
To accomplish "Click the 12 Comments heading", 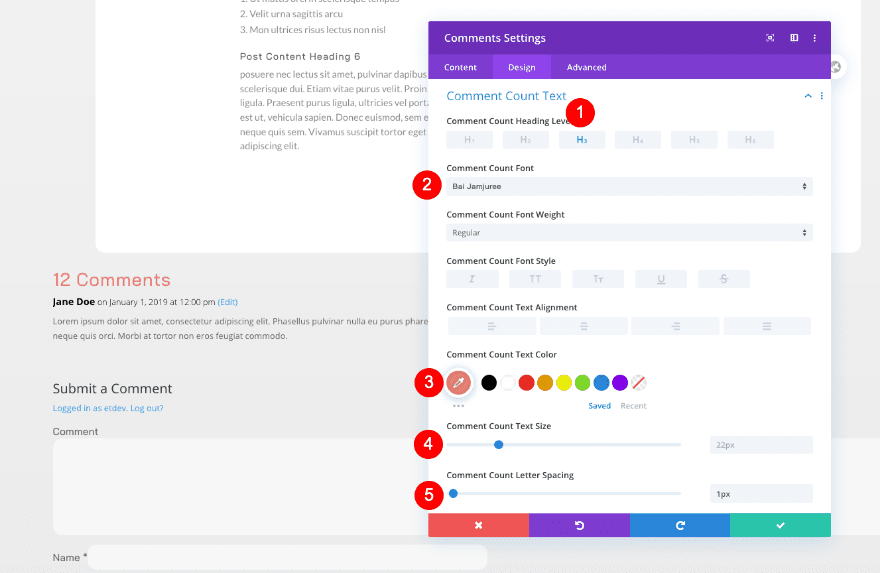I will tap(111, 279).
